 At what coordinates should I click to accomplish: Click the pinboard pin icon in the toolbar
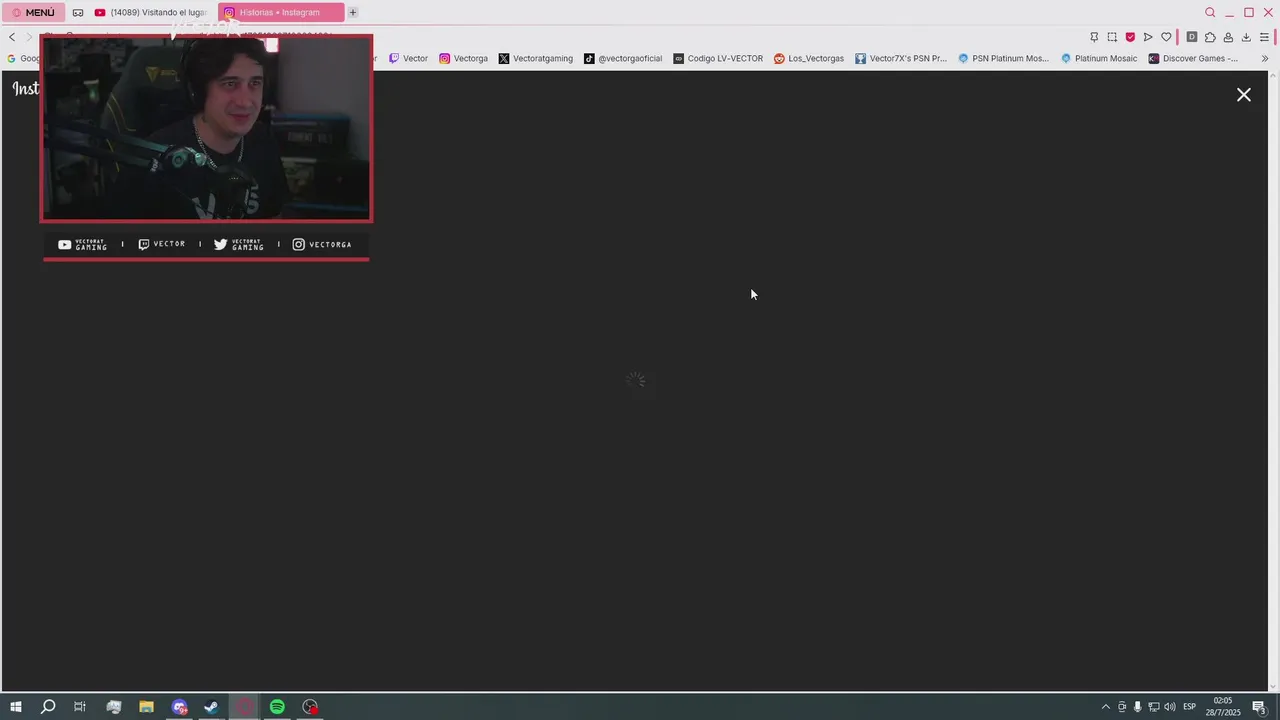click(1094, 37)
